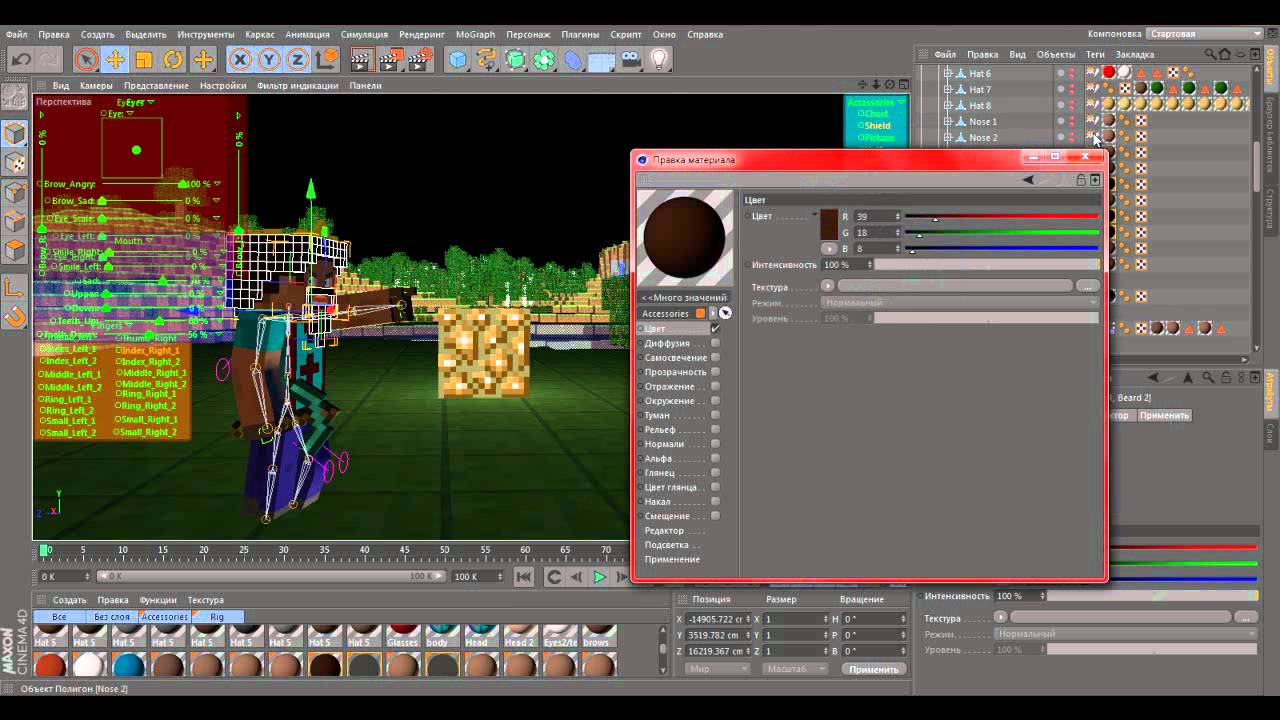Enable the Отражение channel checkbox
Viewport: 1280px width, 720px height.
(x=715, y=386)
